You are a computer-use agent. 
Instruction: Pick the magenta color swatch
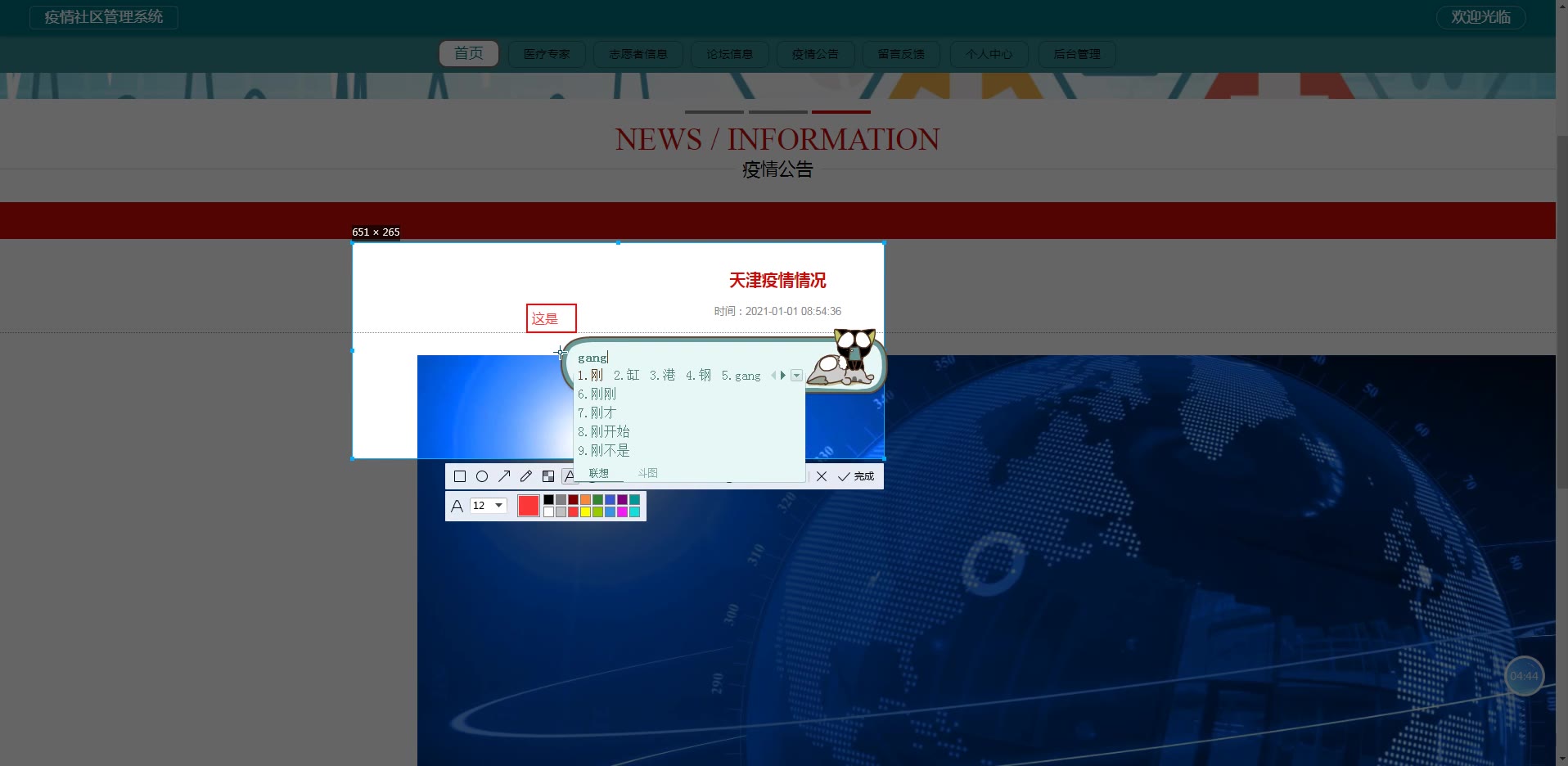623,511
